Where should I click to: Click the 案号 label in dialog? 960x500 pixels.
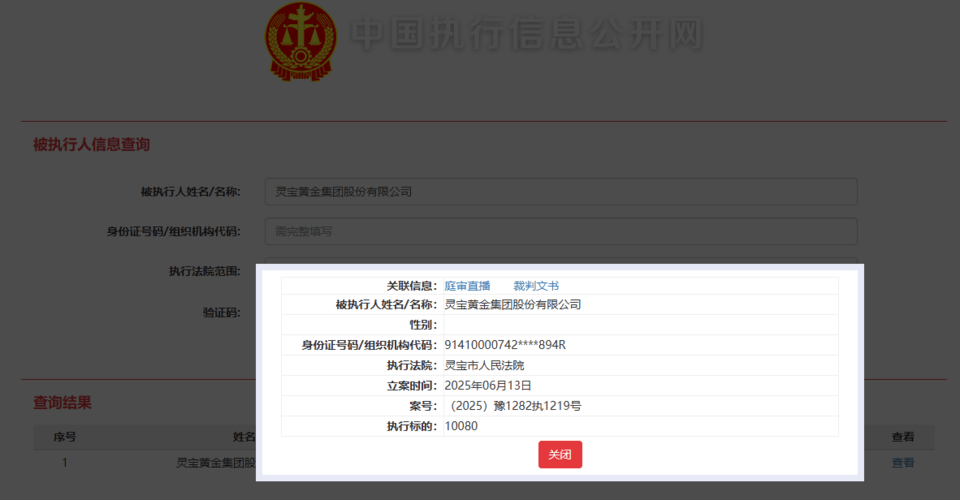tap(423, 406)
